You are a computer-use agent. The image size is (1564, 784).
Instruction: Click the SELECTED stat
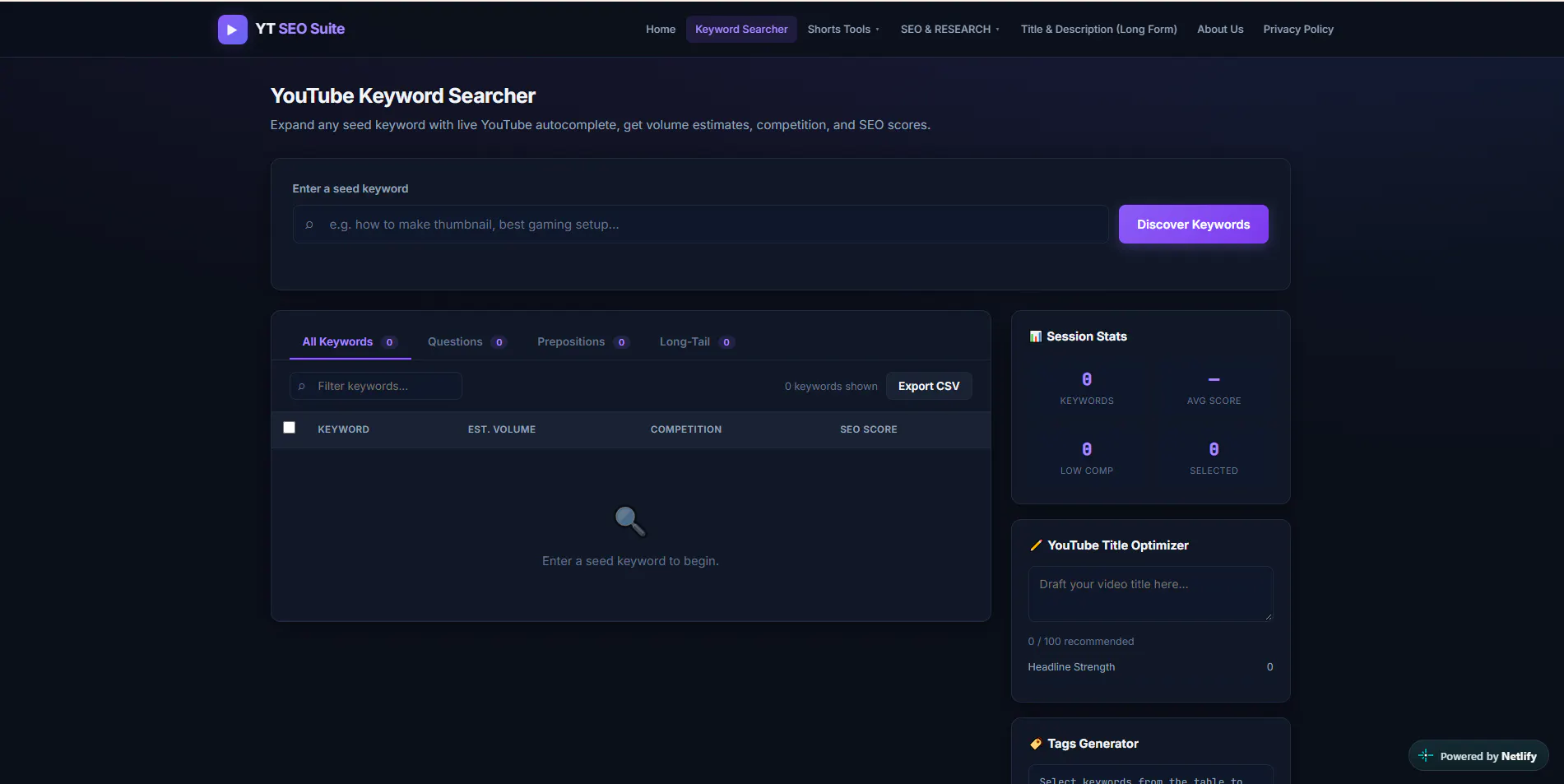(x=1214, y=458)
